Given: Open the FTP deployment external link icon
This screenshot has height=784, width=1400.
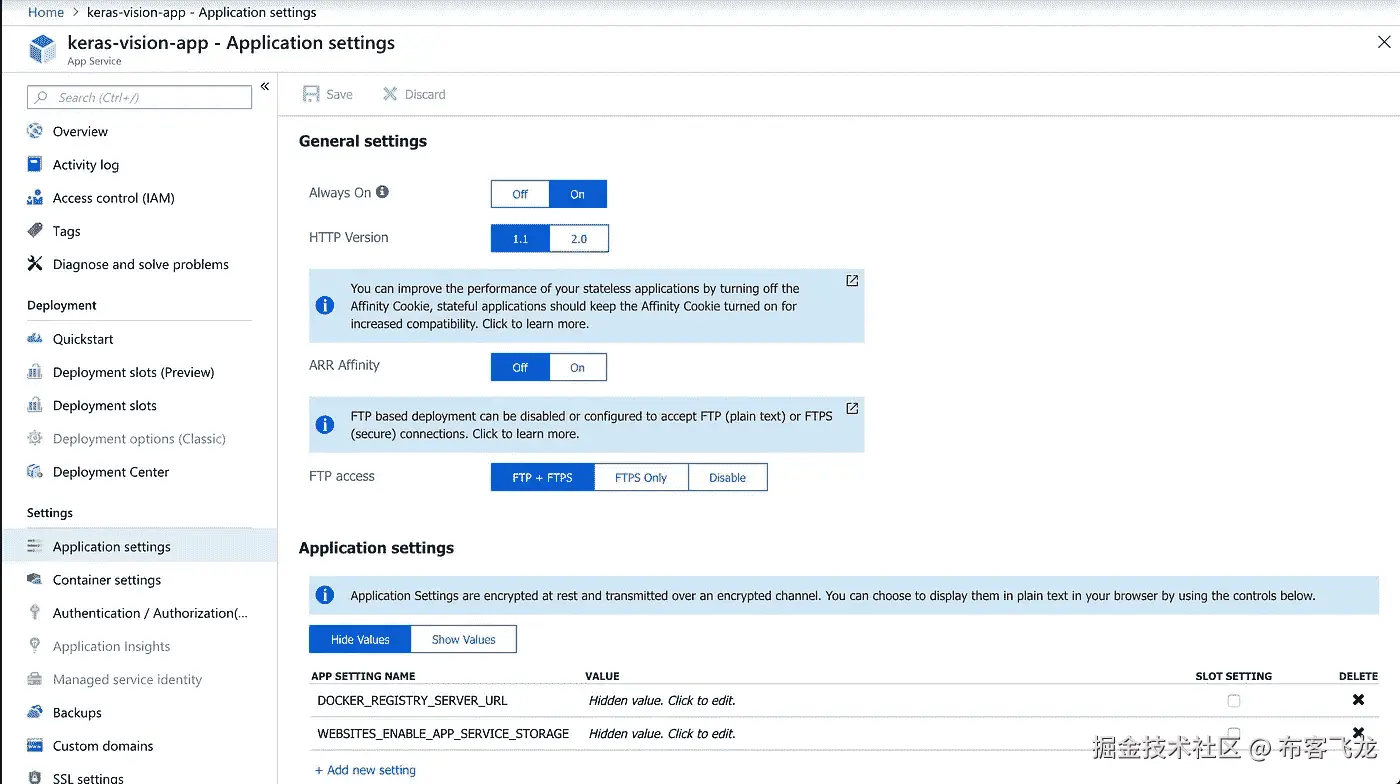Looking at the screenshot, I should click(x=852, y=408).
